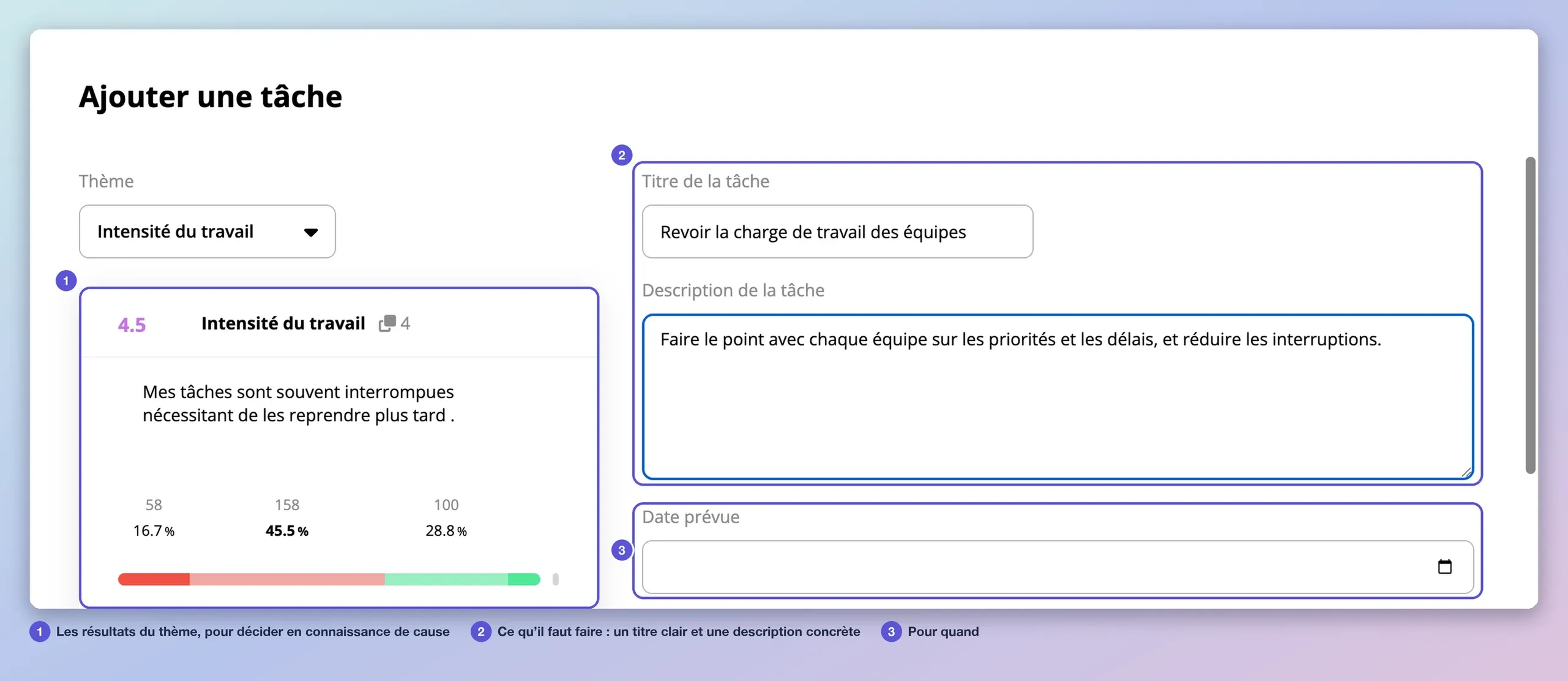Click the modal's vertical scrollbar
Viewport: 1568px width, 681px height.
click(x=1530, y=315)
